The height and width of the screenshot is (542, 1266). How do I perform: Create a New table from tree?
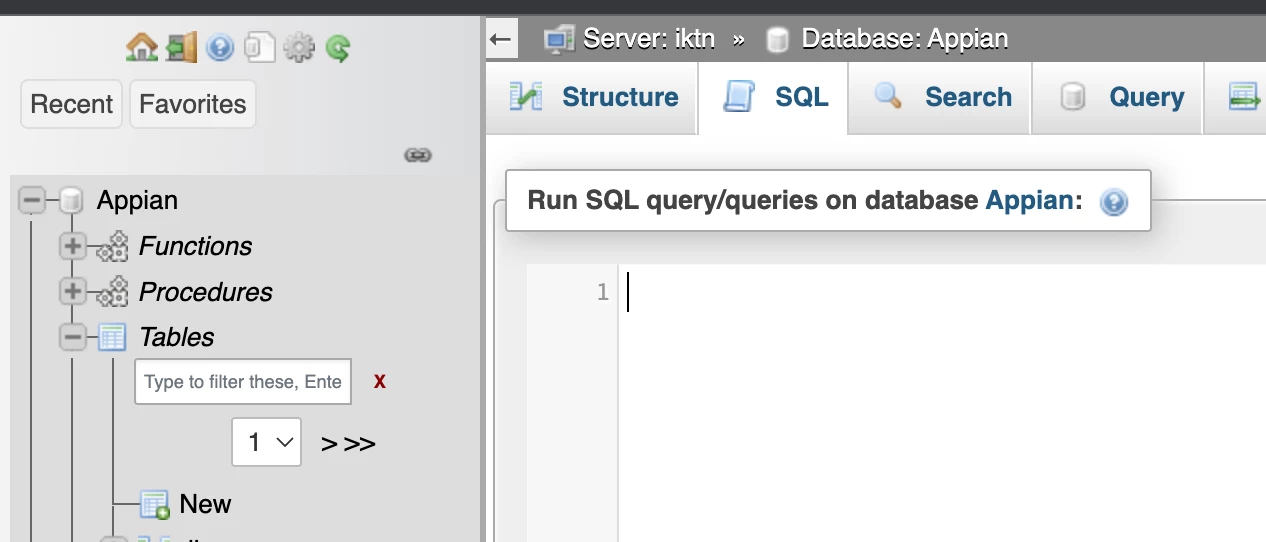click(205, 504)
